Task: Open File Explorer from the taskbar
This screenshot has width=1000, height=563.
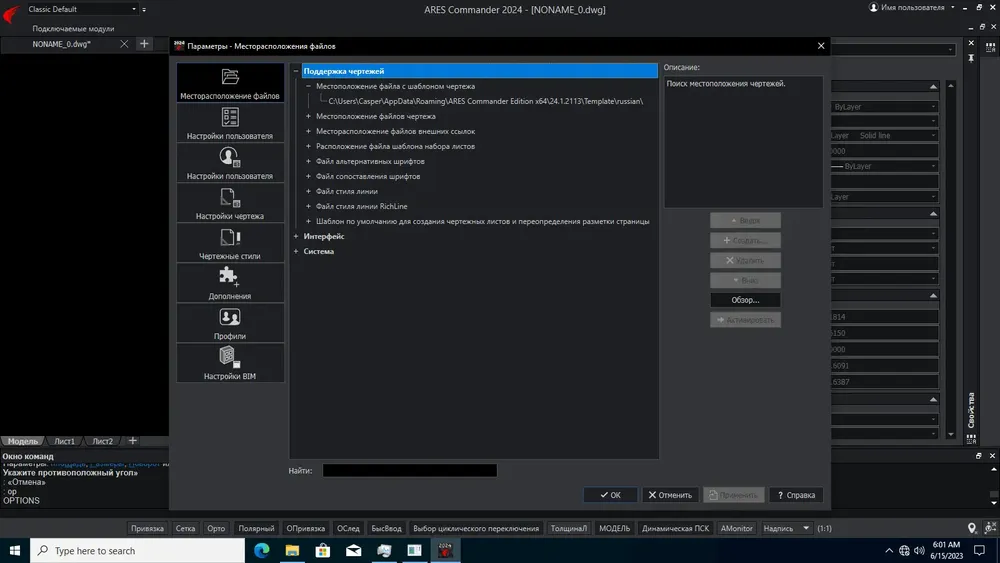Action: point(292,550)
